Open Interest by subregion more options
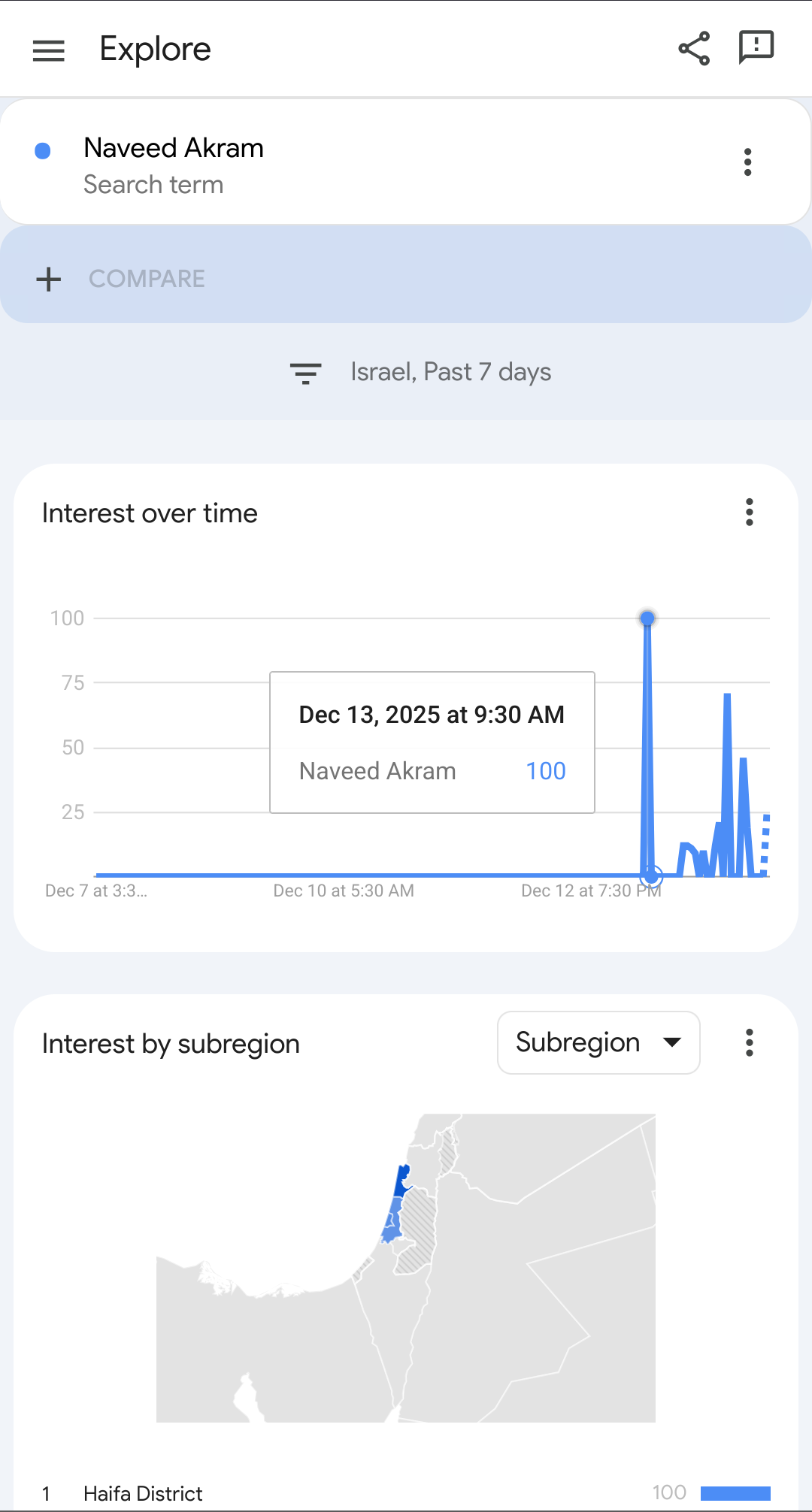This screenshot has width=812, height=1512. (x=749, y=1043)
